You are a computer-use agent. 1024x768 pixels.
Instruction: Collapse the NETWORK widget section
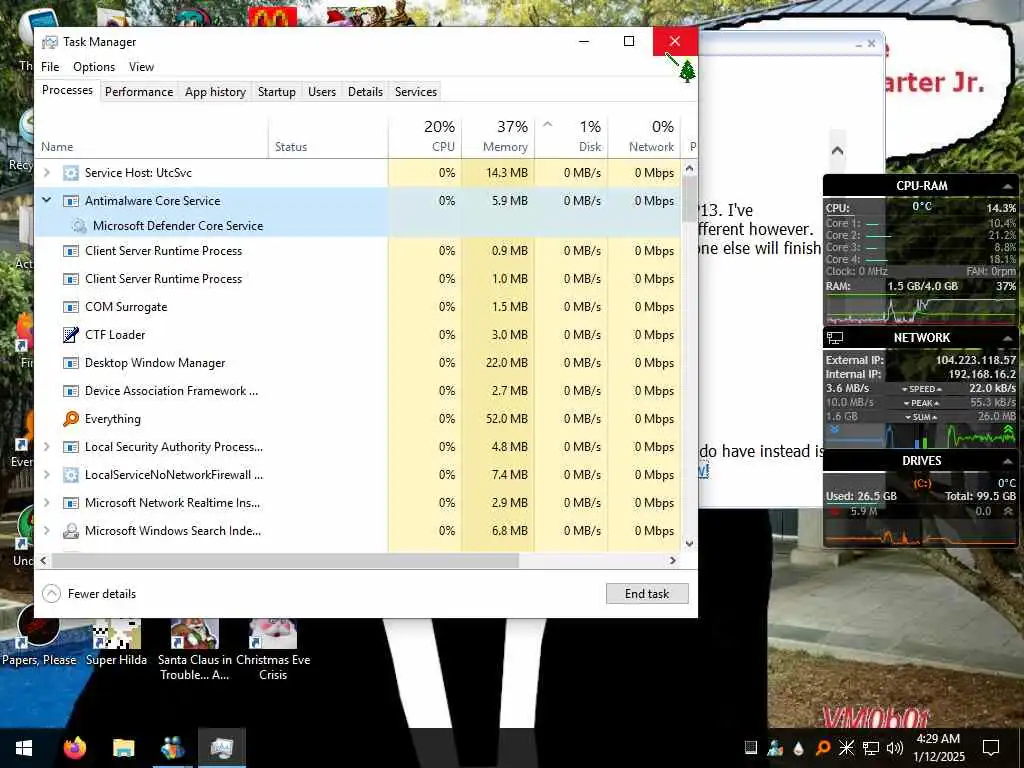pos(1007,338)
